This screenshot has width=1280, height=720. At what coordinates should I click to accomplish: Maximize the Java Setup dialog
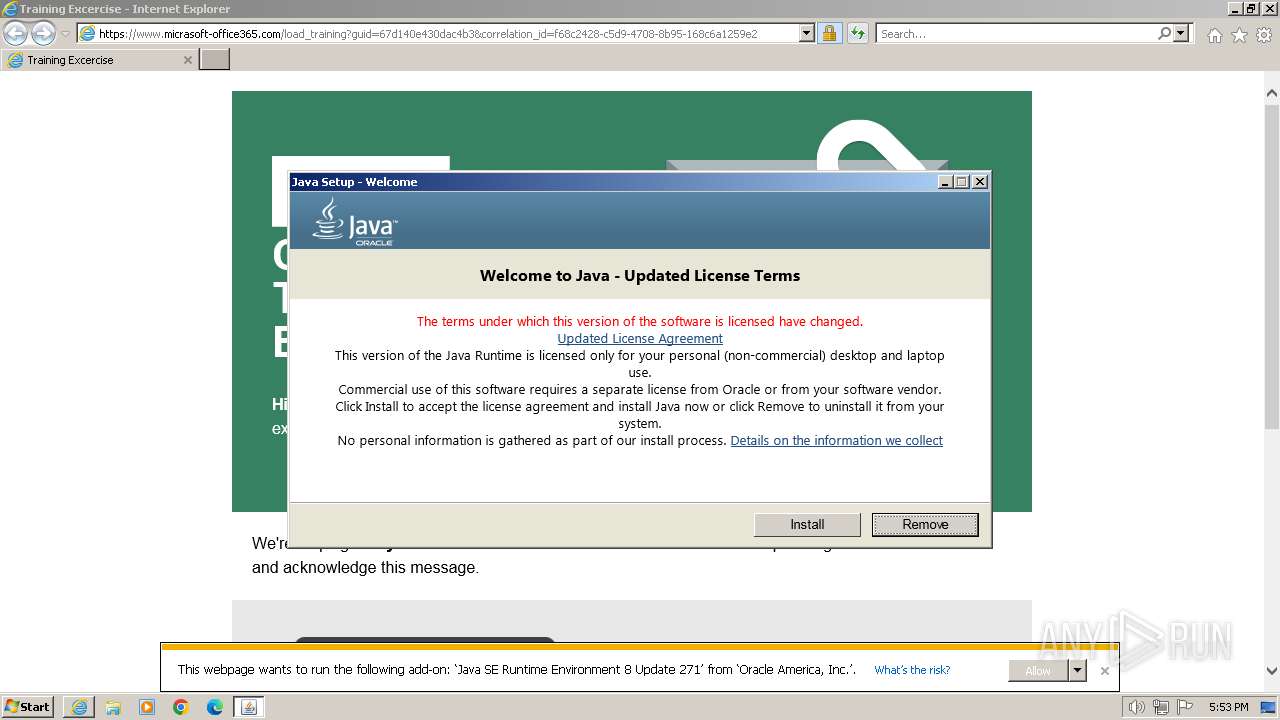[x=963, y=182]
